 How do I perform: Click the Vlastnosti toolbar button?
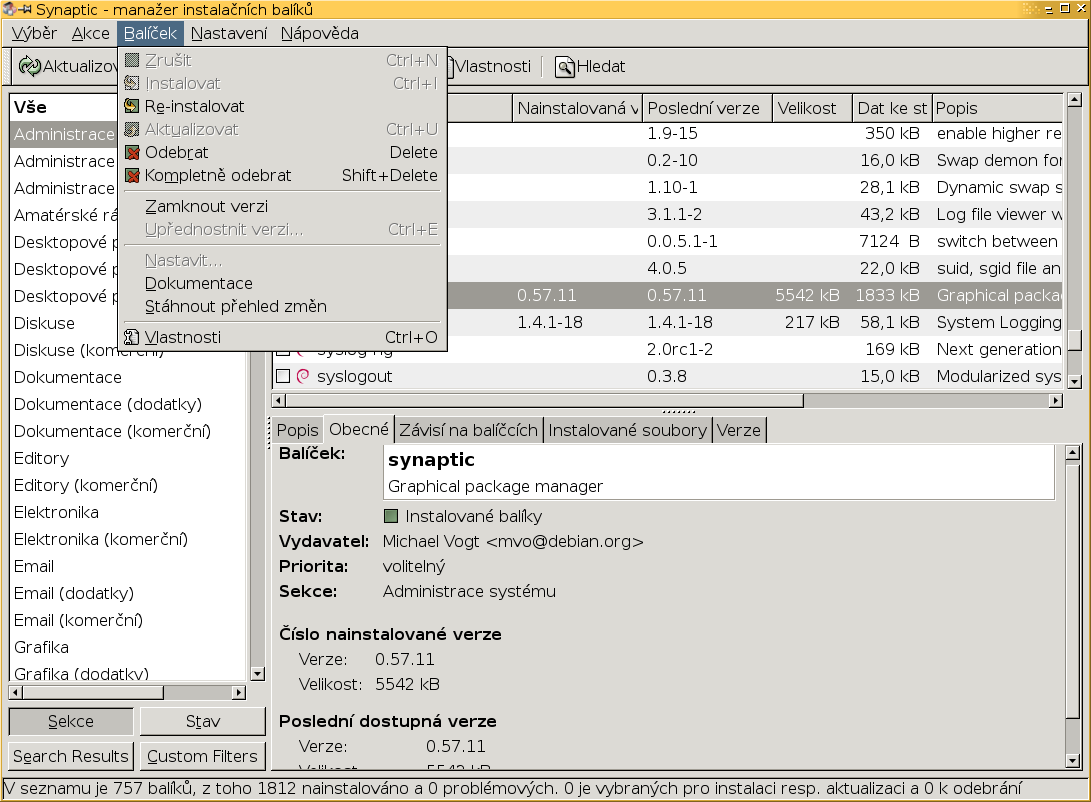coord(491,67)
